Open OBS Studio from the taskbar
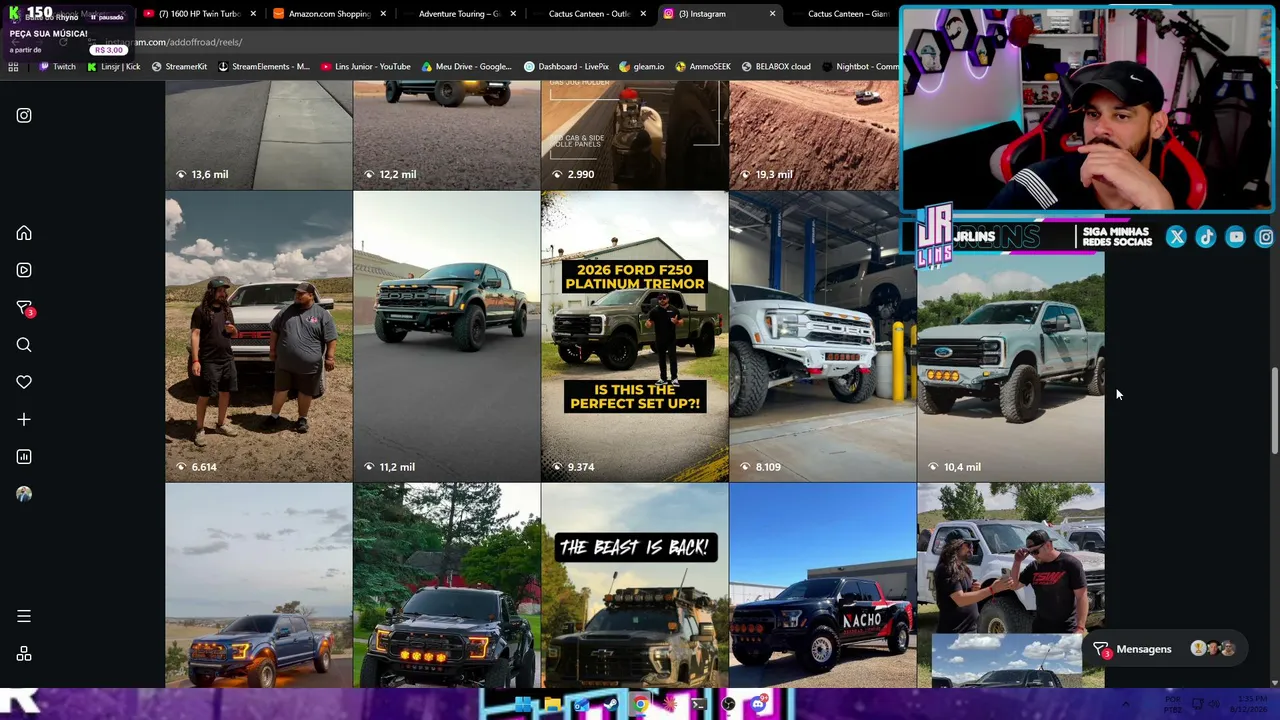 (x=728, y=705)
